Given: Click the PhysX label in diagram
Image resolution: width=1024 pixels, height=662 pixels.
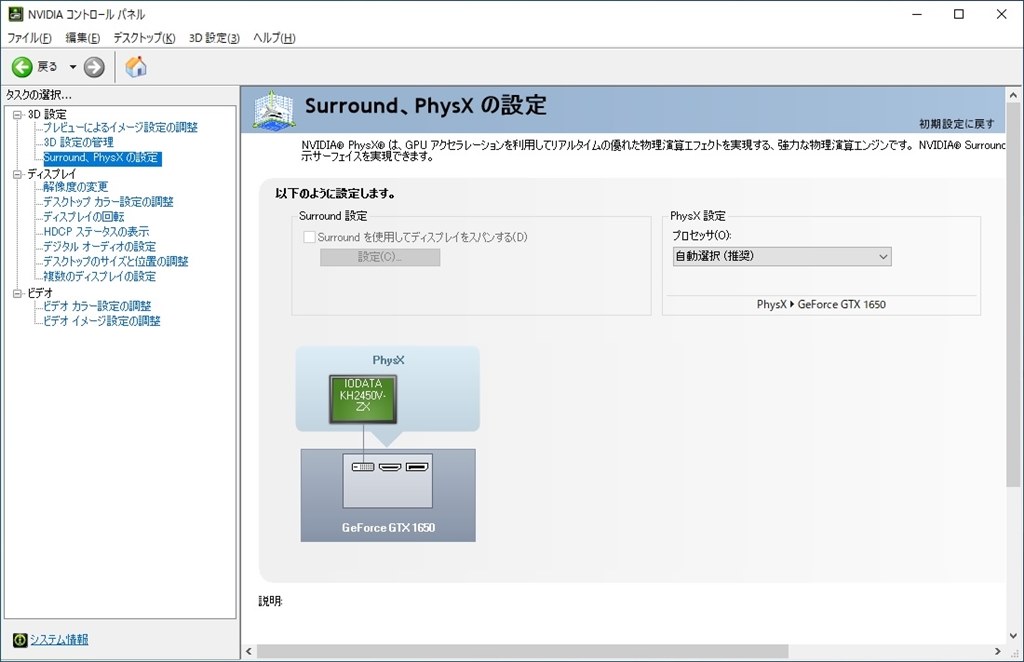Looking at the screenshot, I should [x=389, y=360].
